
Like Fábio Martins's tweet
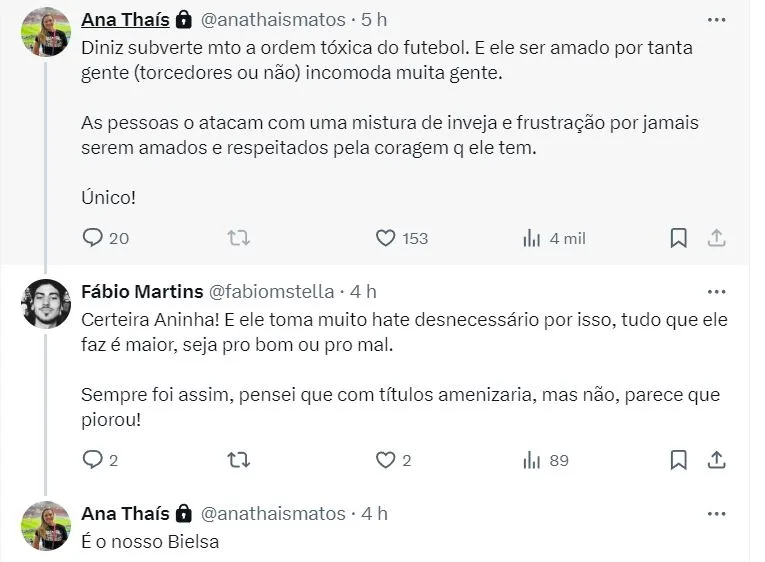(386, 460)
